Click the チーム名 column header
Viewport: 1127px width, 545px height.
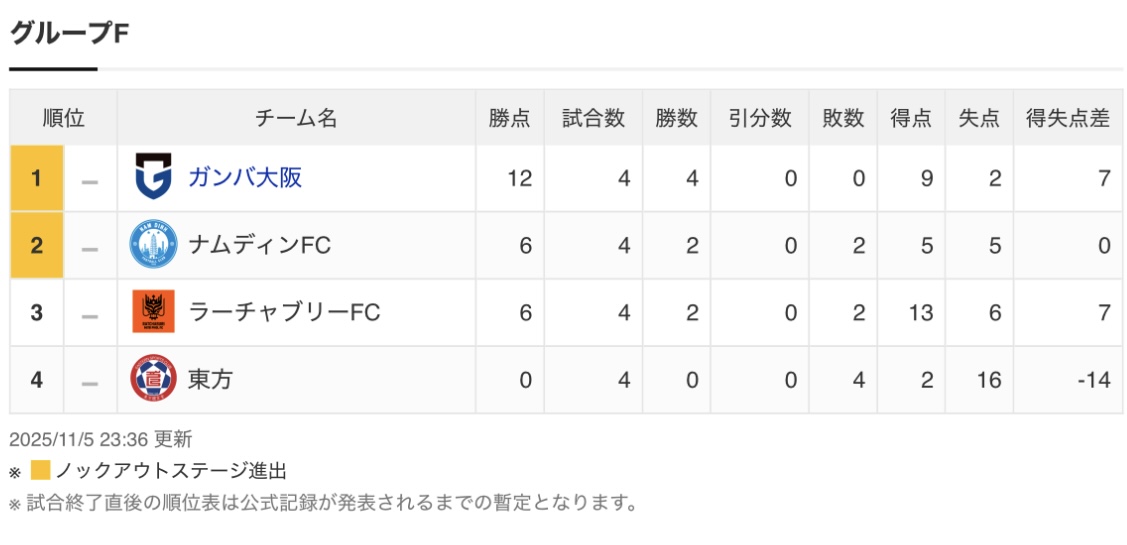(x=296, y=118)
